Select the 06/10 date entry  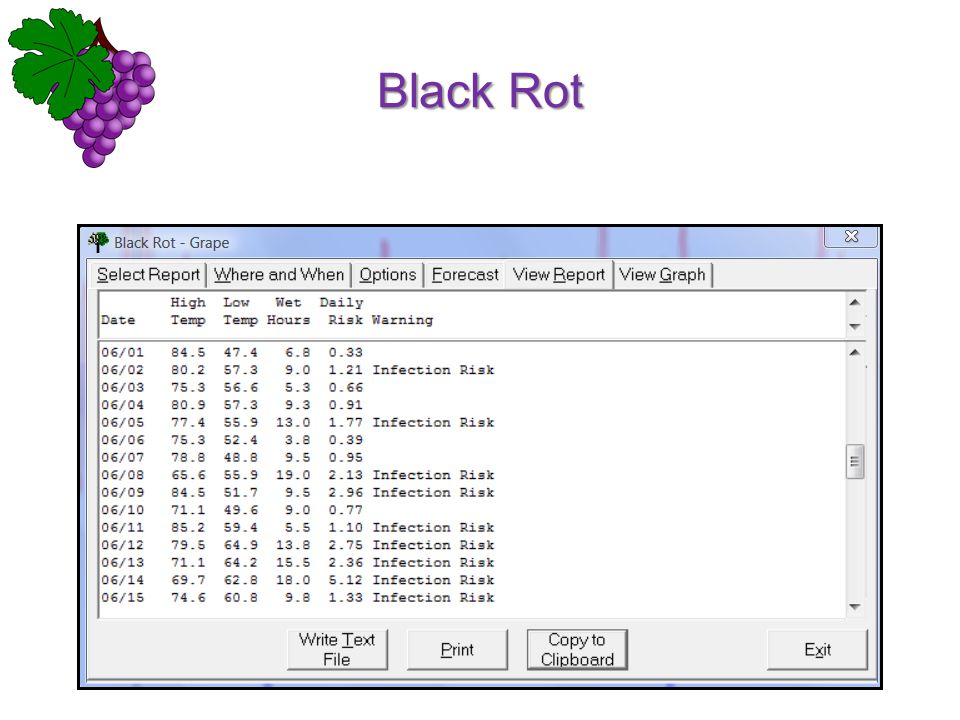122,510
